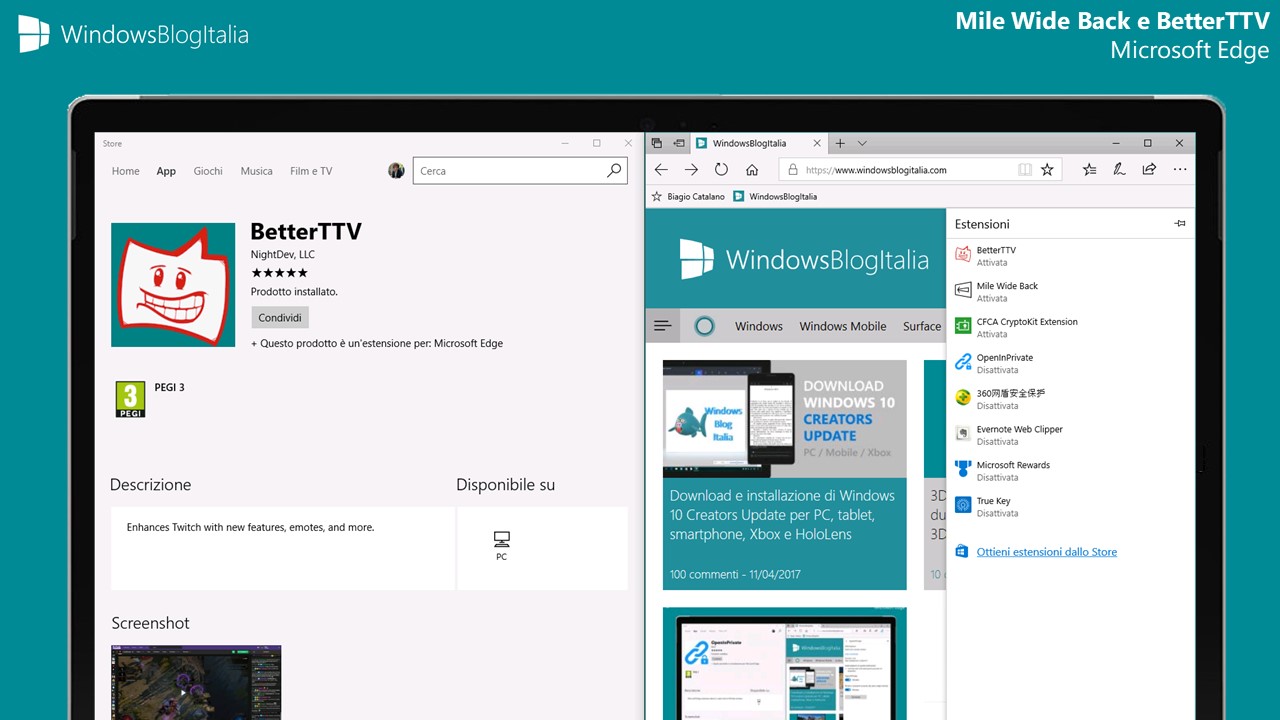This screenshot has height=720, width=1280.
Task: Select the OpenInPrivate extension
Action: coord(1070,363)
